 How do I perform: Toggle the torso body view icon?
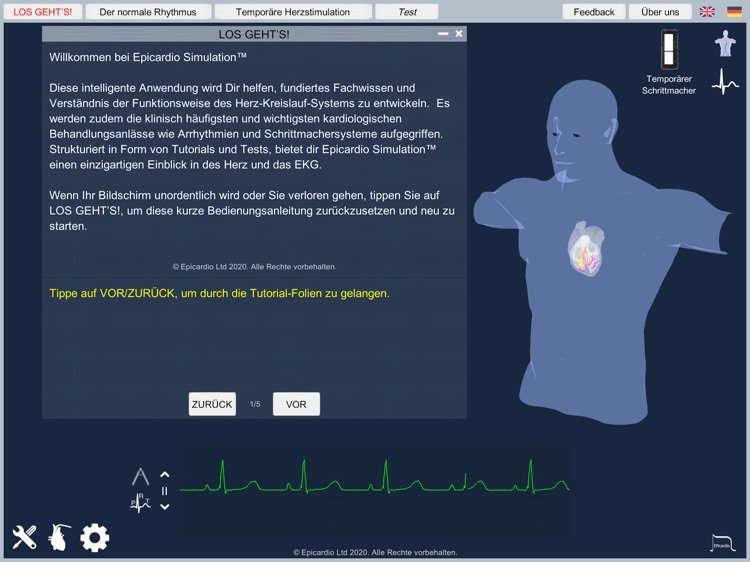pos(725,44)
